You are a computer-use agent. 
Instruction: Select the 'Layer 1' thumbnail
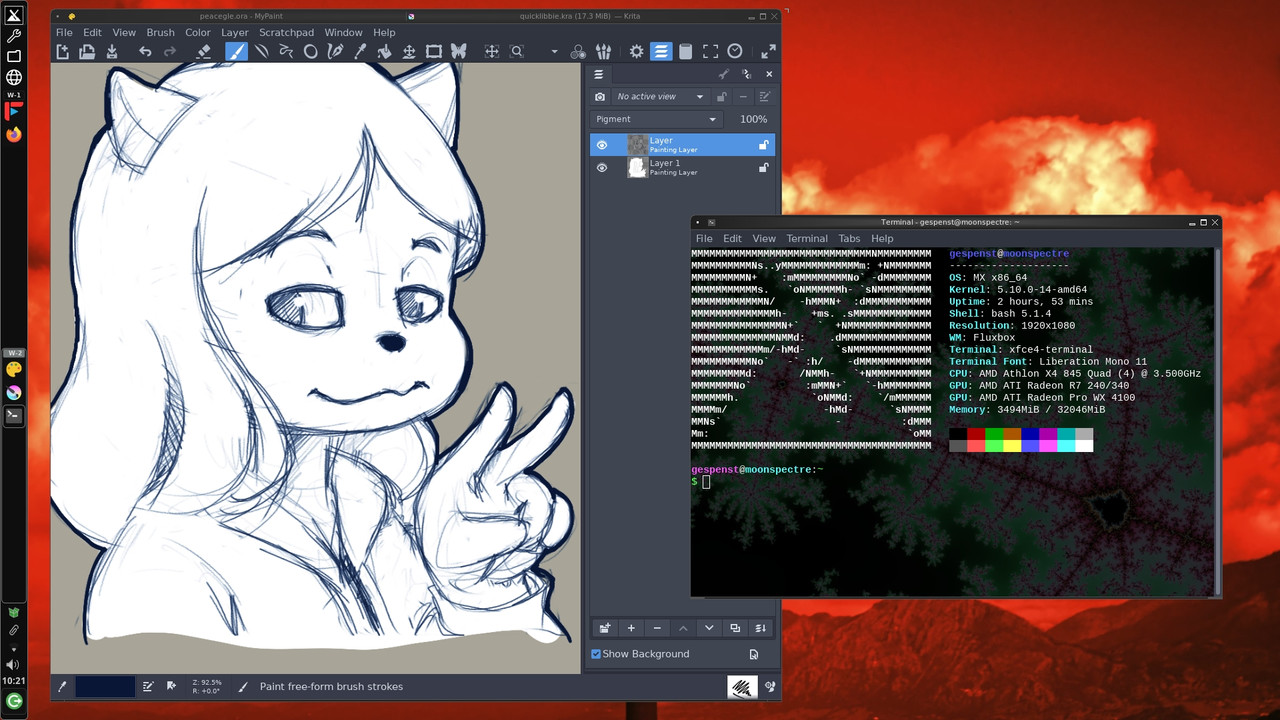point(637,168)
